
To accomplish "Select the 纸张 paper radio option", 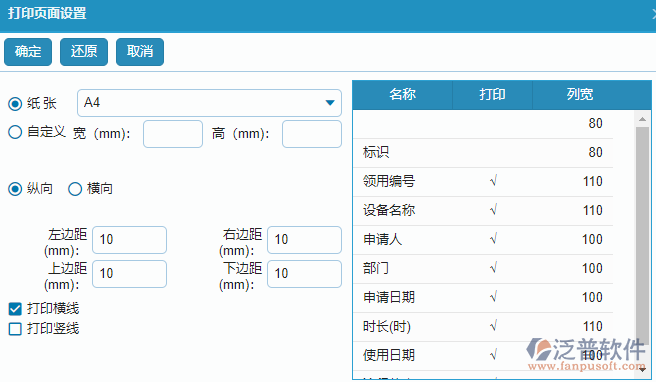I will coord(15,104).
